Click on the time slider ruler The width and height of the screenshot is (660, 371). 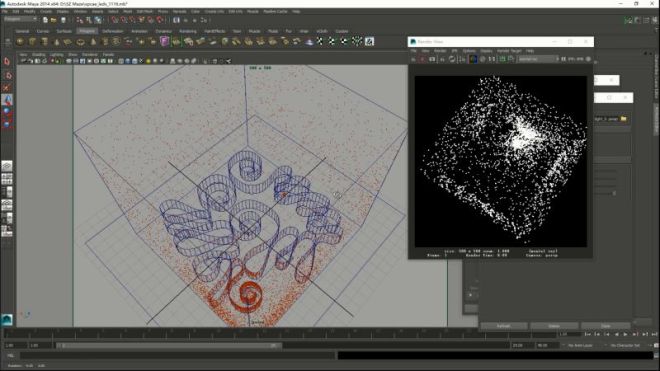click(x=280, y=334)
